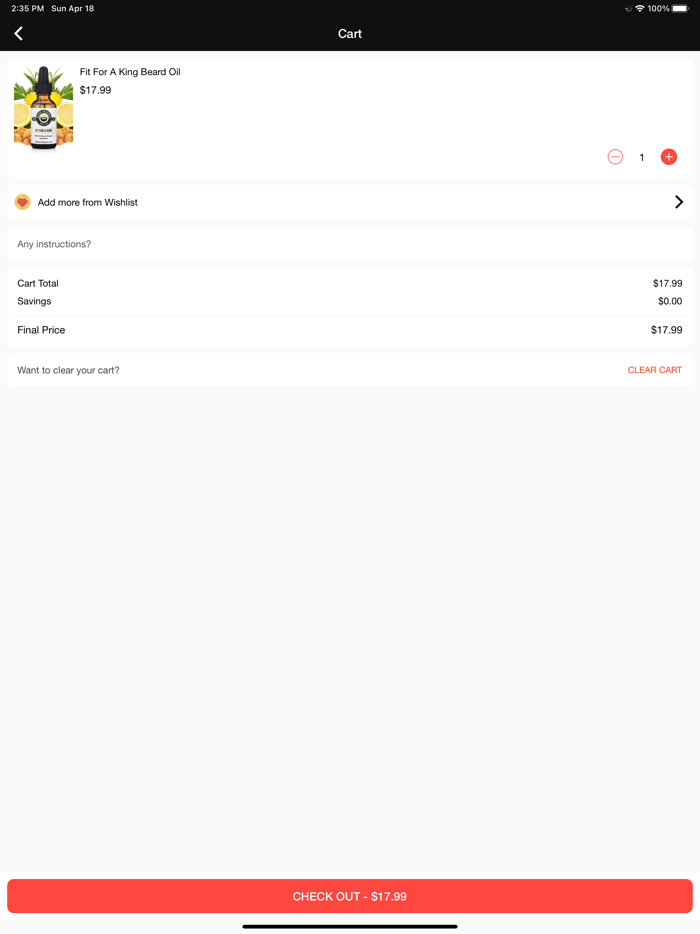Tap the $17.99 product price
Viewport: 700px width, 934px height.
96,90
